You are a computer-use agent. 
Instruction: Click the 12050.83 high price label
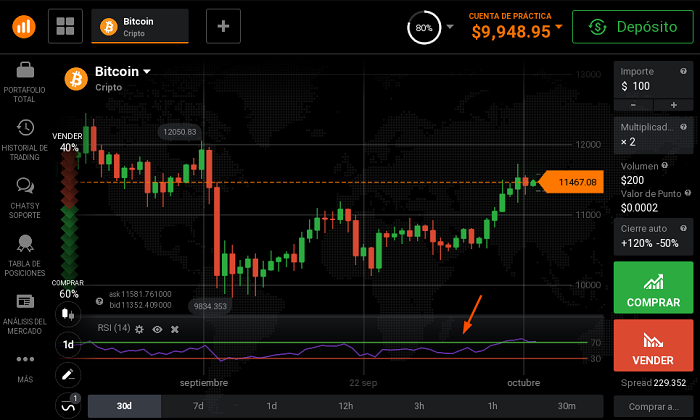179,132
